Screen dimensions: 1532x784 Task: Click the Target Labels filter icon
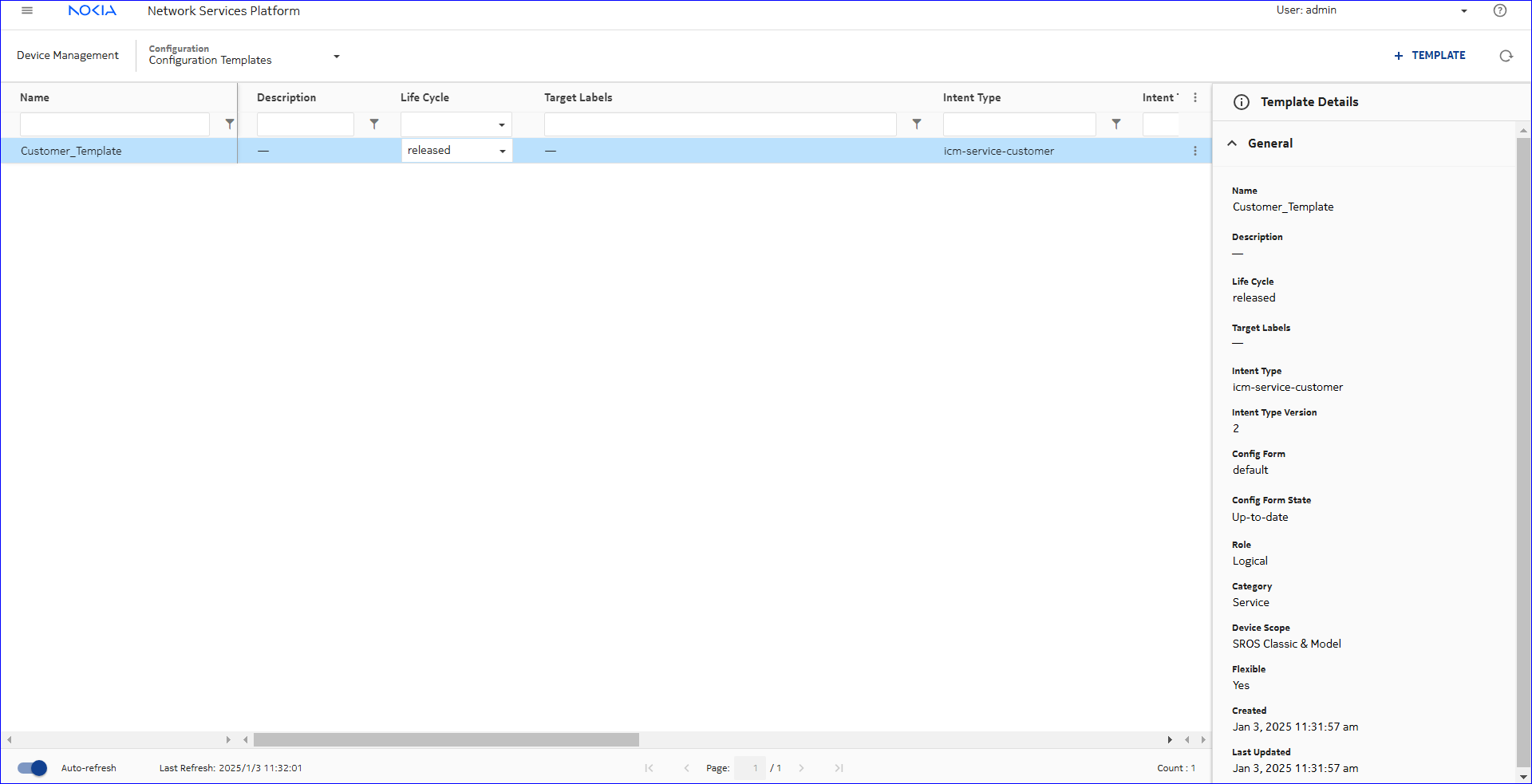tap(917, 124)
